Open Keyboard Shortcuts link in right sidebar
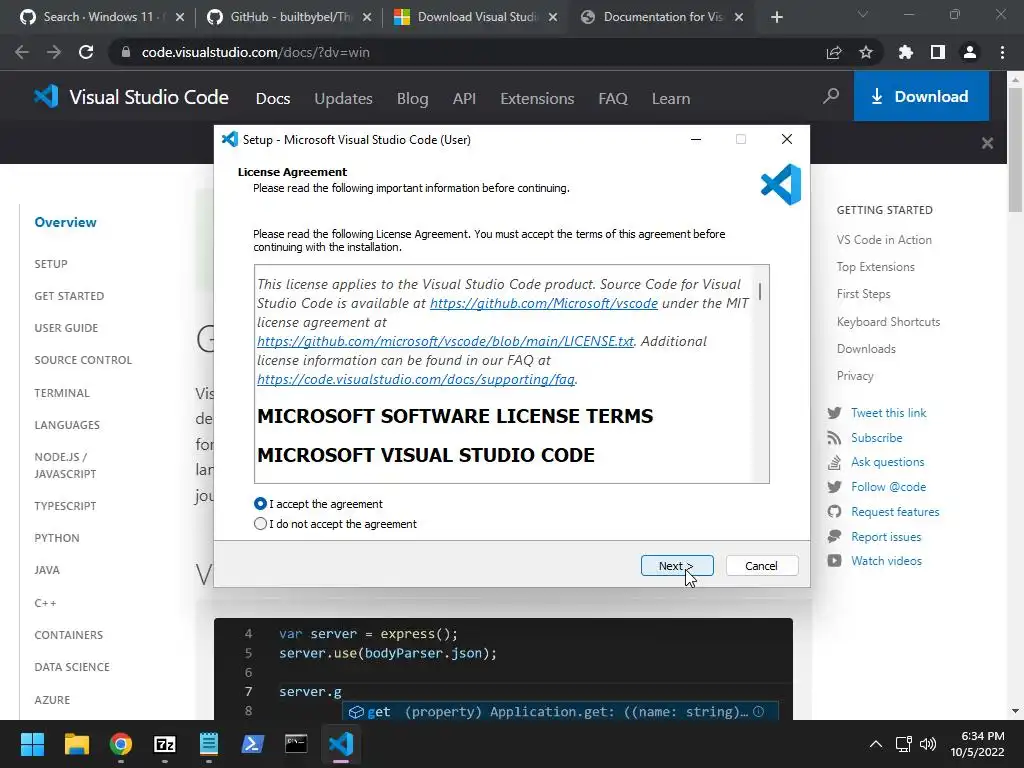Viewport: 1024px width, 768px height. [888, 322]
